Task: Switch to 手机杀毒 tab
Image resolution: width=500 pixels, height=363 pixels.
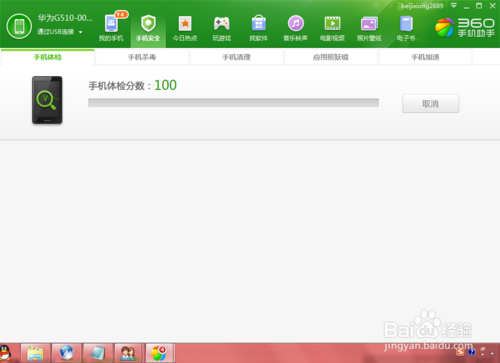Action: coord(142,57)
